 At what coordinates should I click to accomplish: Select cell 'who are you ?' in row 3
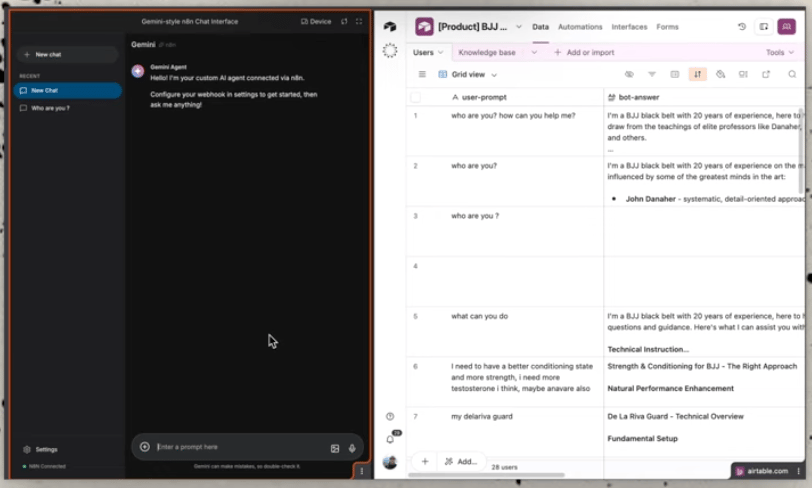pyautogui.click(x=505, y=231)
